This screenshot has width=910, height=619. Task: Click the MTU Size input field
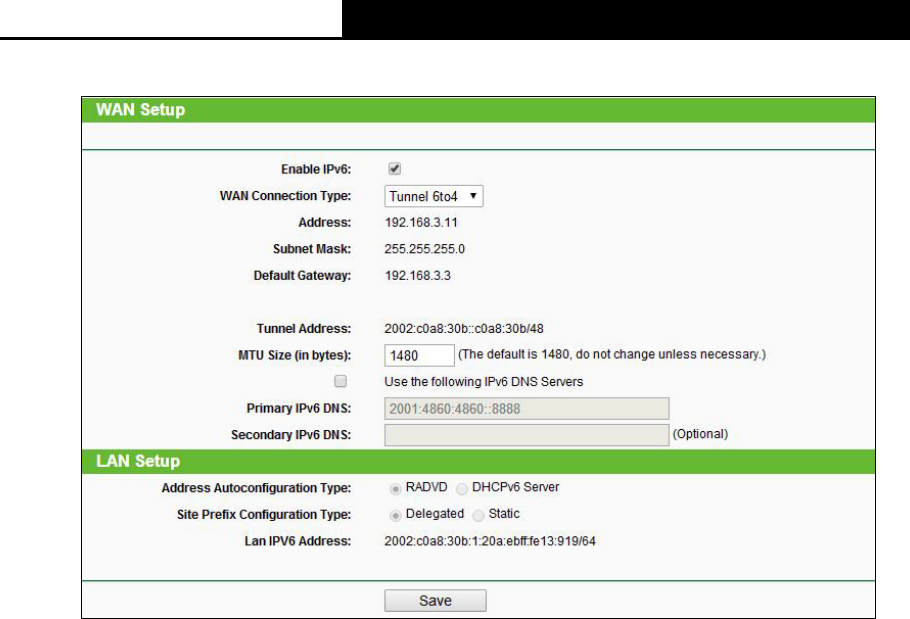(x=419, y=355)
